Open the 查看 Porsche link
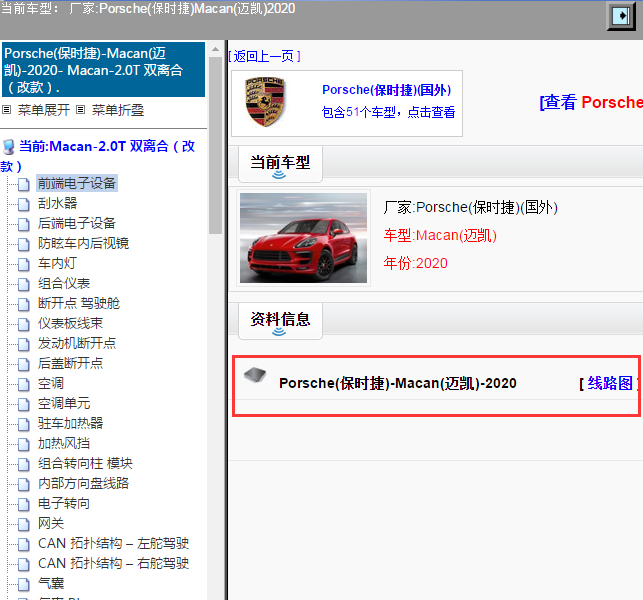 pos(591,102)
